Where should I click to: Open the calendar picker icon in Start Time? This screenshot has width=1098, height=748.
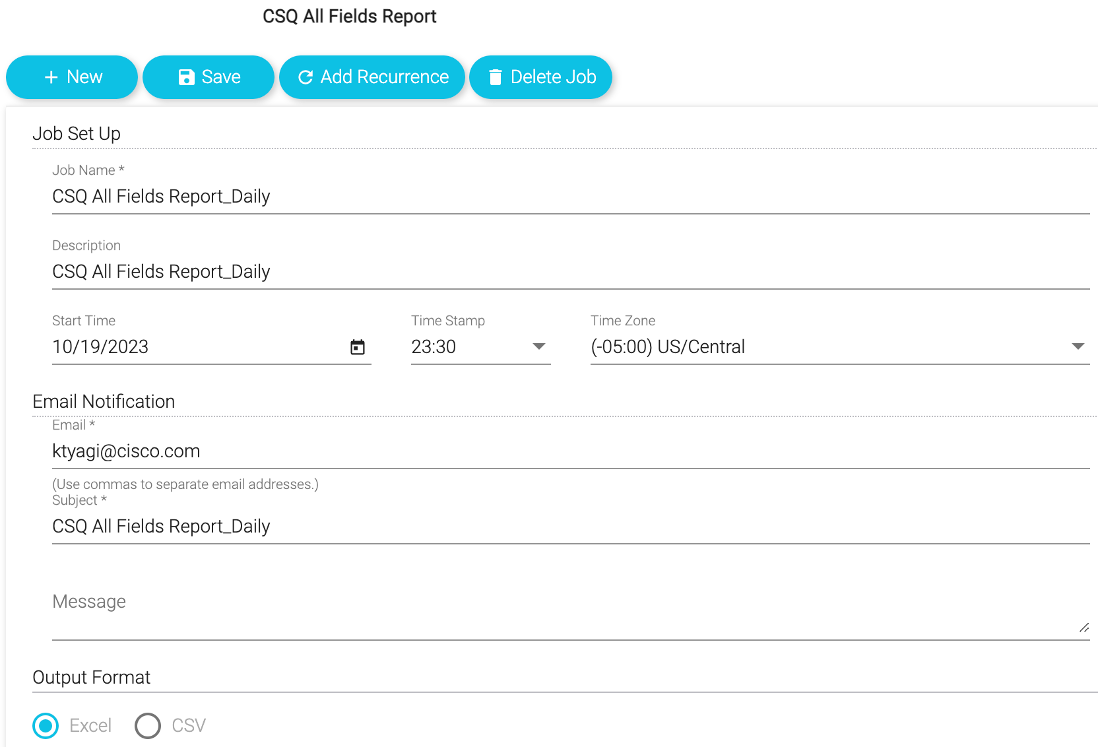358,347
